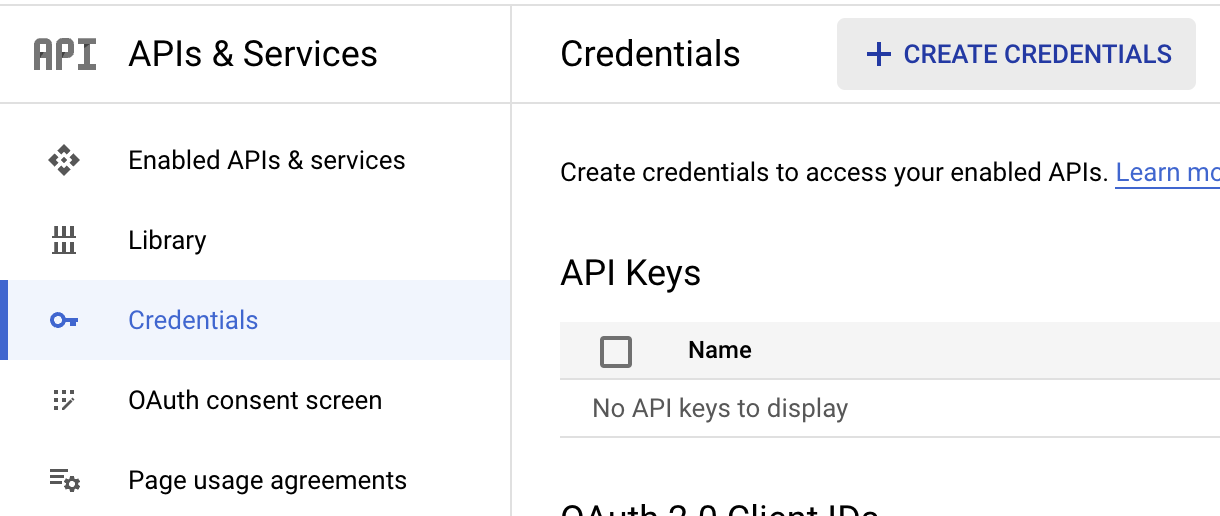Tick the select-all API keys checkbox
This screenshot has width=1220, height=516.
point(616,351)
